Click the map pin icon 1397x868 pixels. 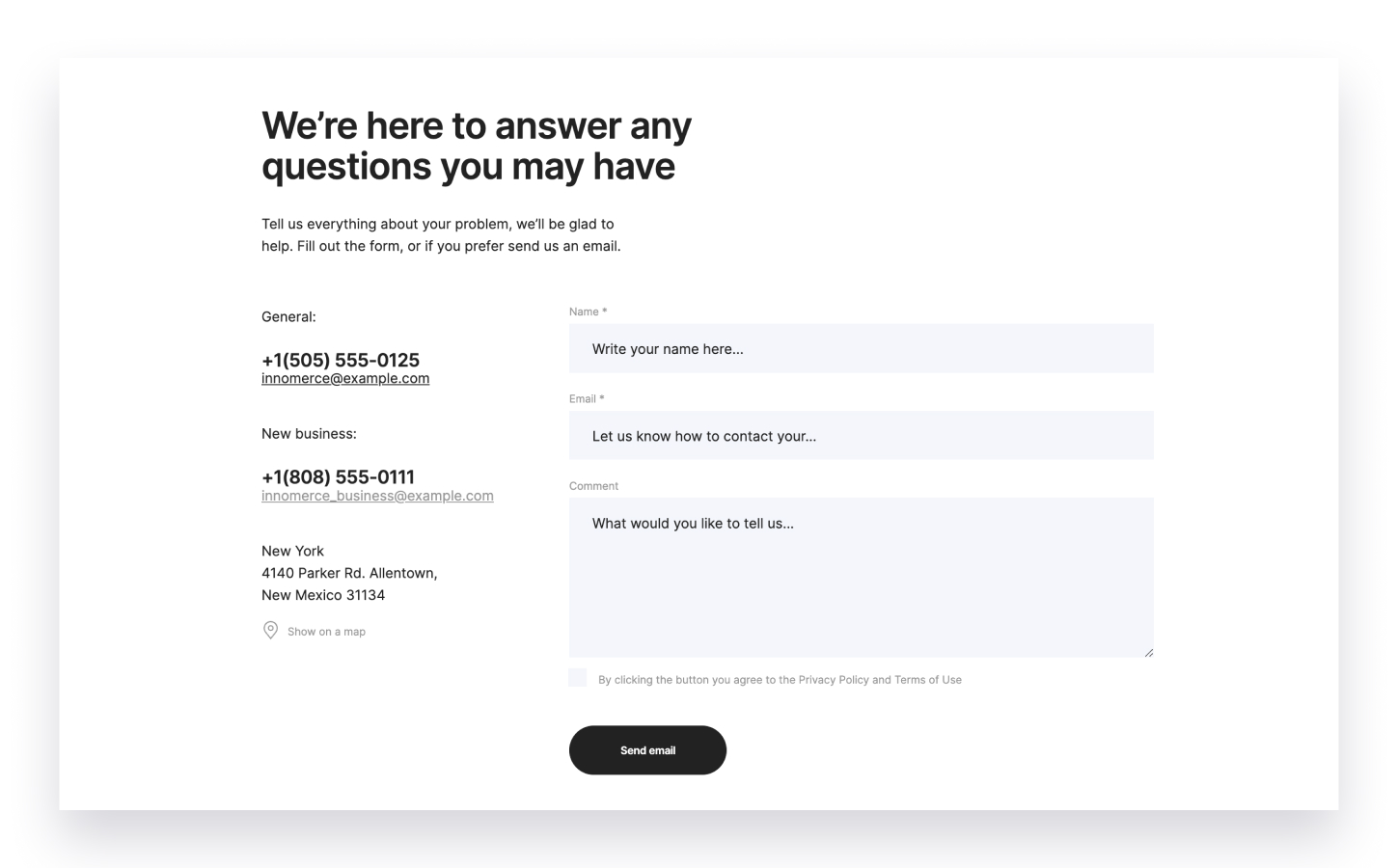click(x=270, y=630)
